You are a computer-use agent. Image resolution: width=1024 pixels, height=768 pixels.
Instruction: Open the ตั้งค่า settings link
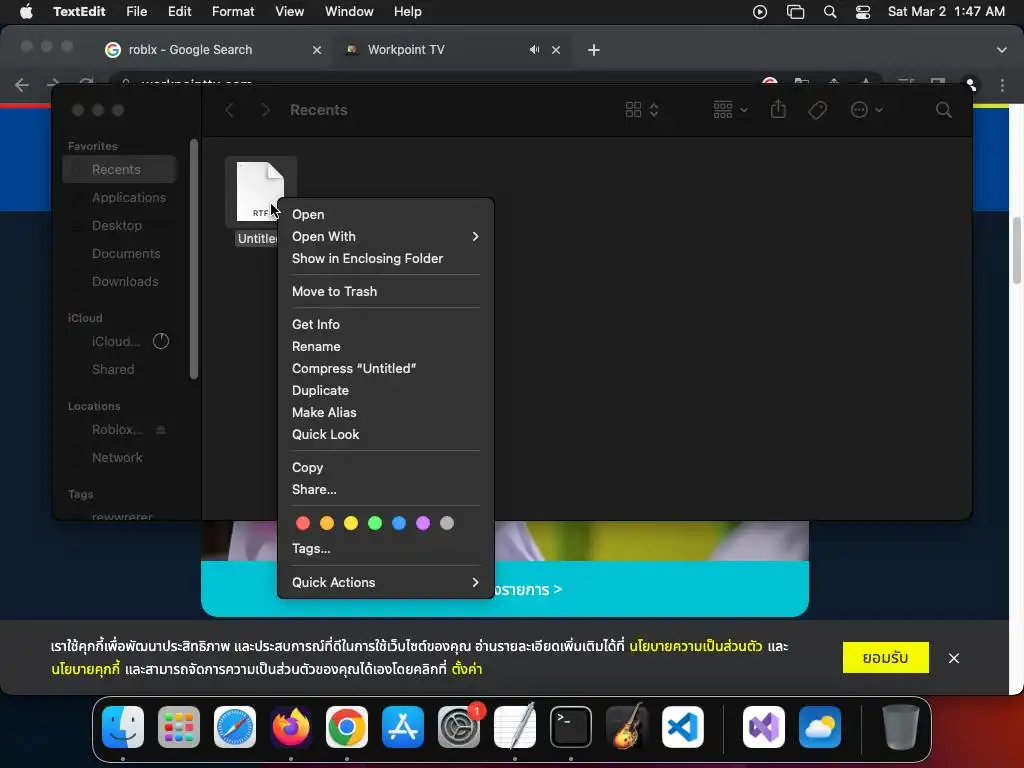click(466, 669)
